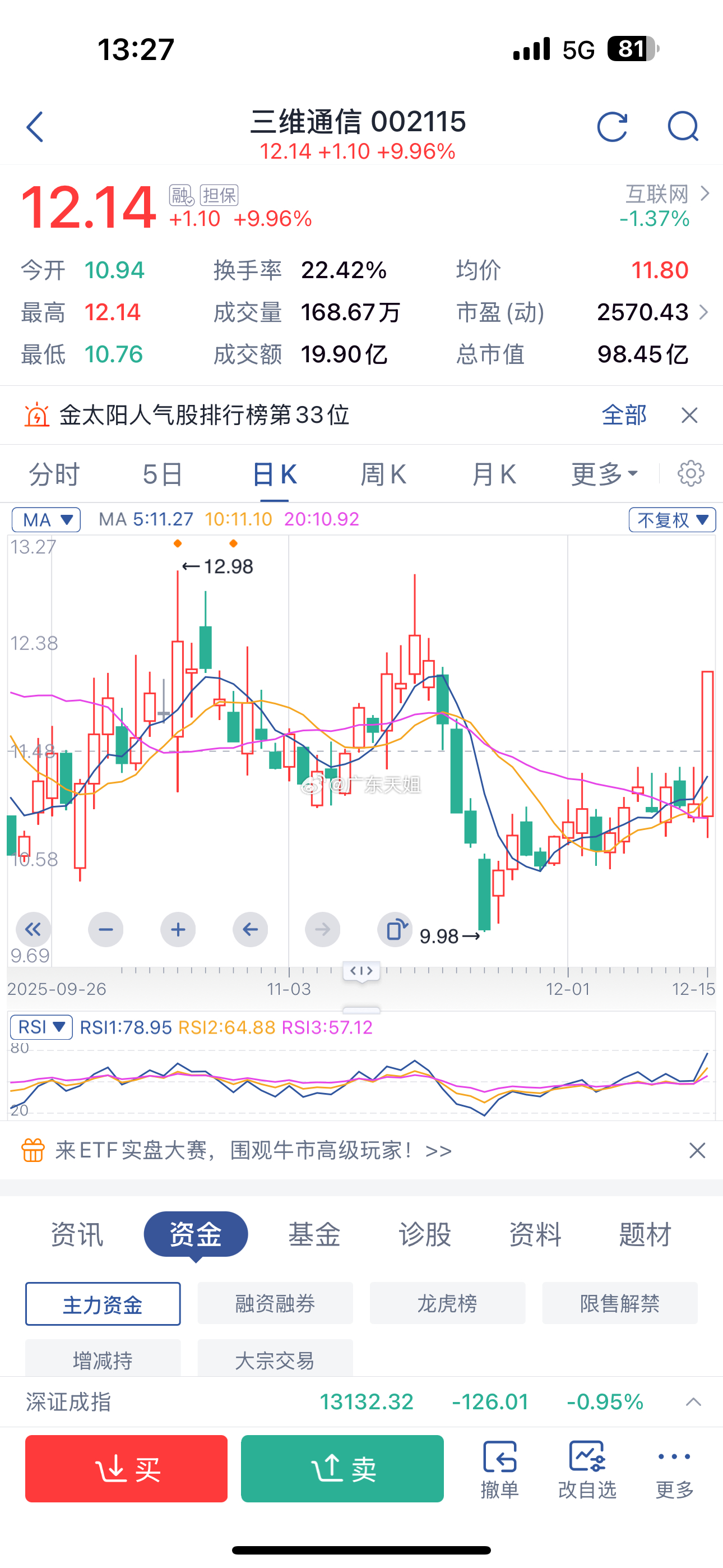
Task: Open the 不复权 adjustment dropdown
Action: pos(672,520)
